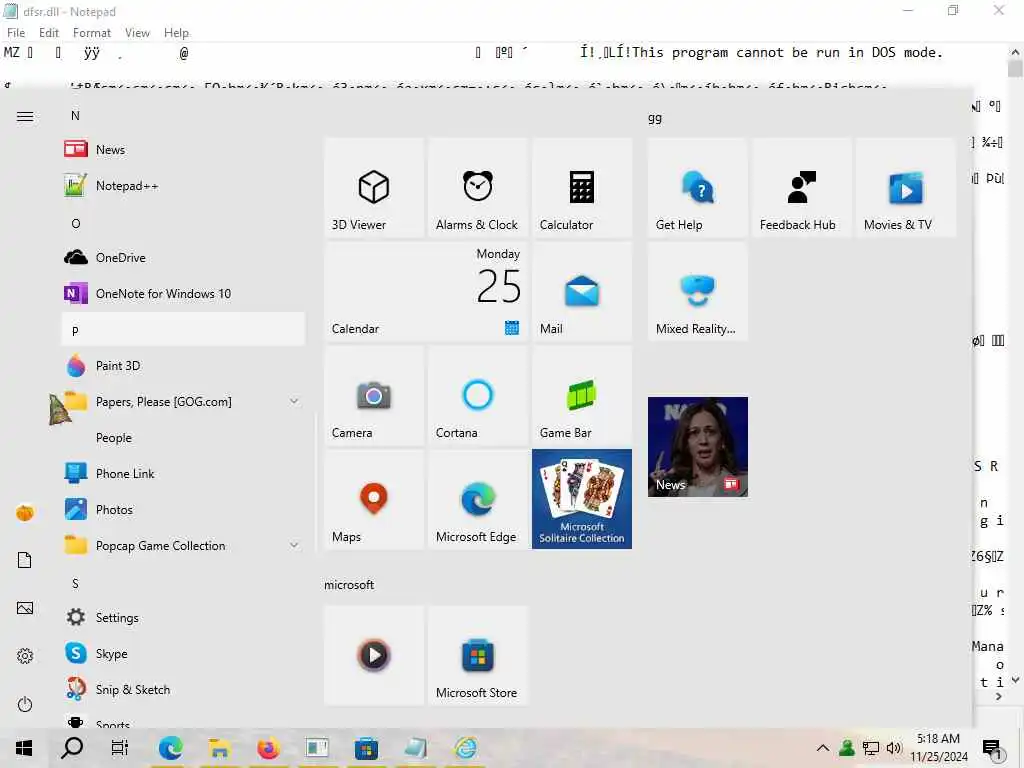Launch the Mixed Reality Portal tile

tap(697, 291)
